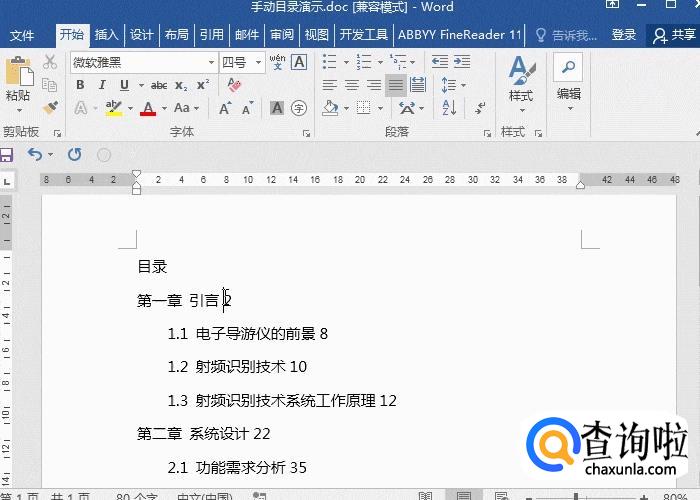
Task: Apply numbered list
Action: (x=364, y=62)
